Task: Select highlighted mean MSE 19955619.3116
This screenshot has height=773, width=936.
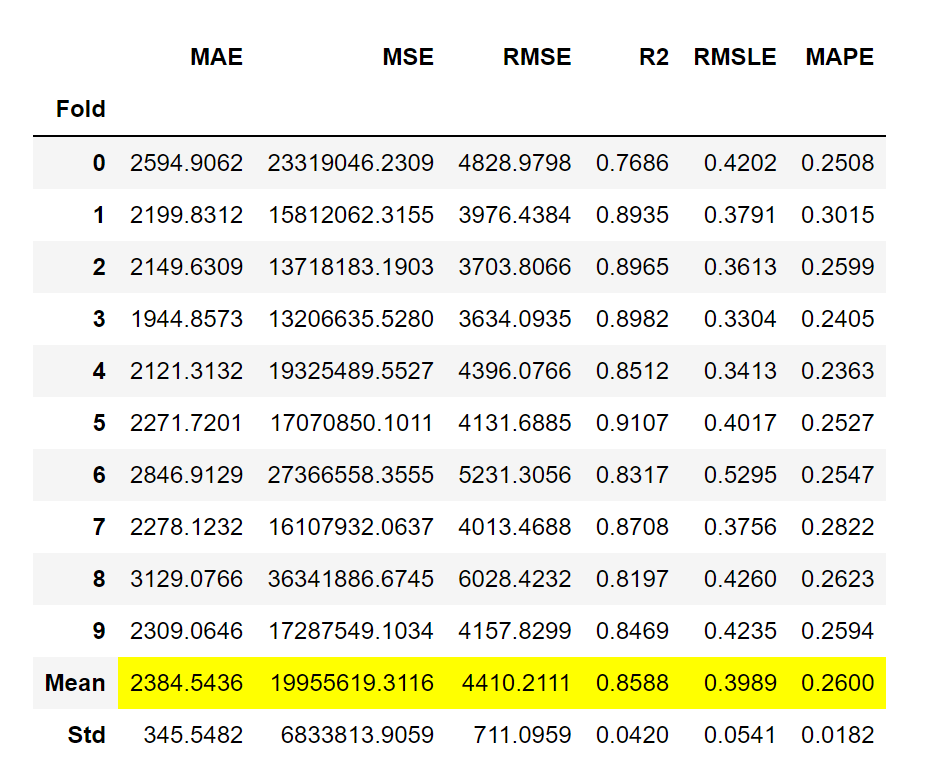Action: 352,683
